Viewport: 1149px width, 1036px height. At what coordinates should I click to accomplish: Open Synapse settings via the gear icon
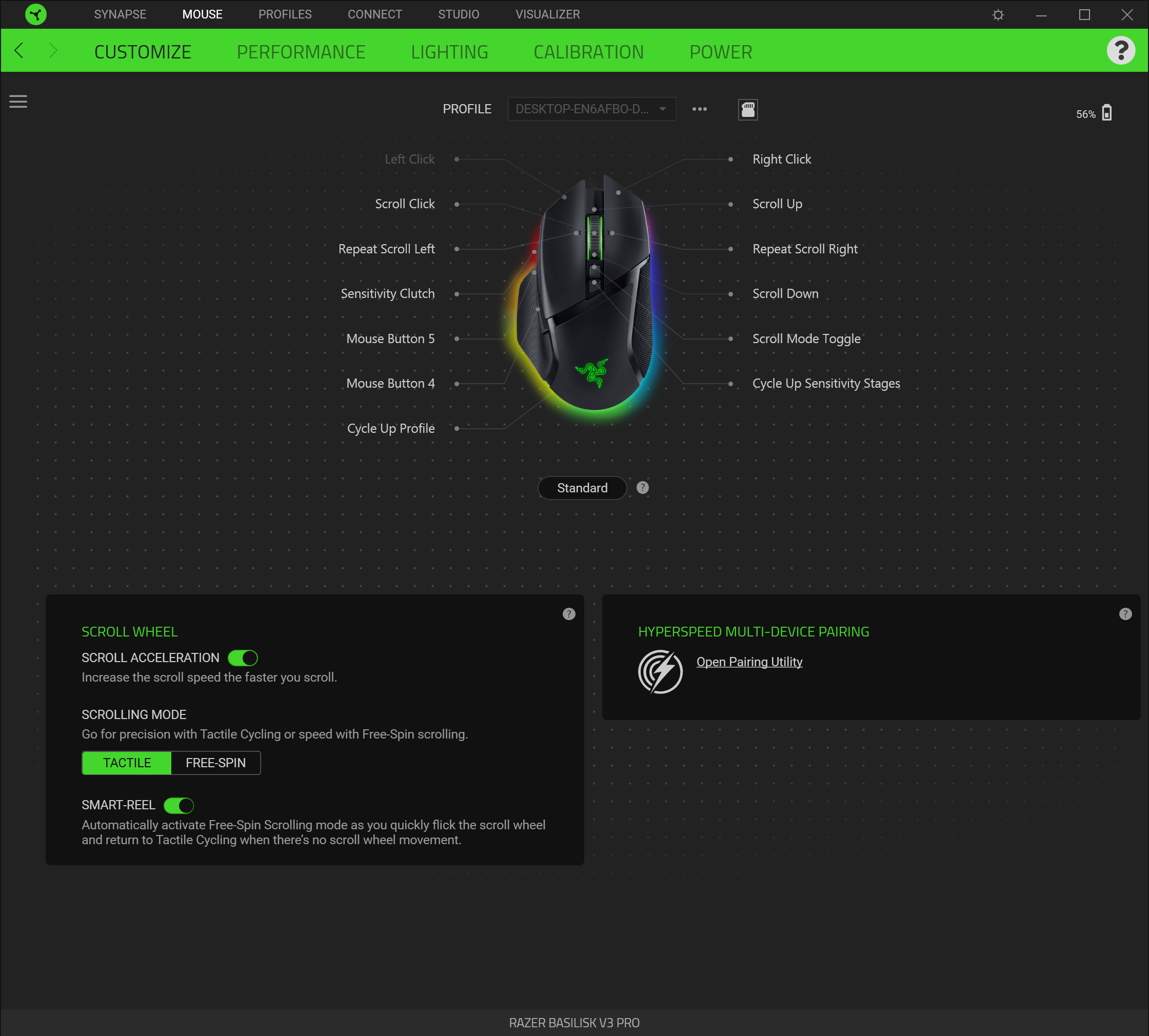(997, 14)
